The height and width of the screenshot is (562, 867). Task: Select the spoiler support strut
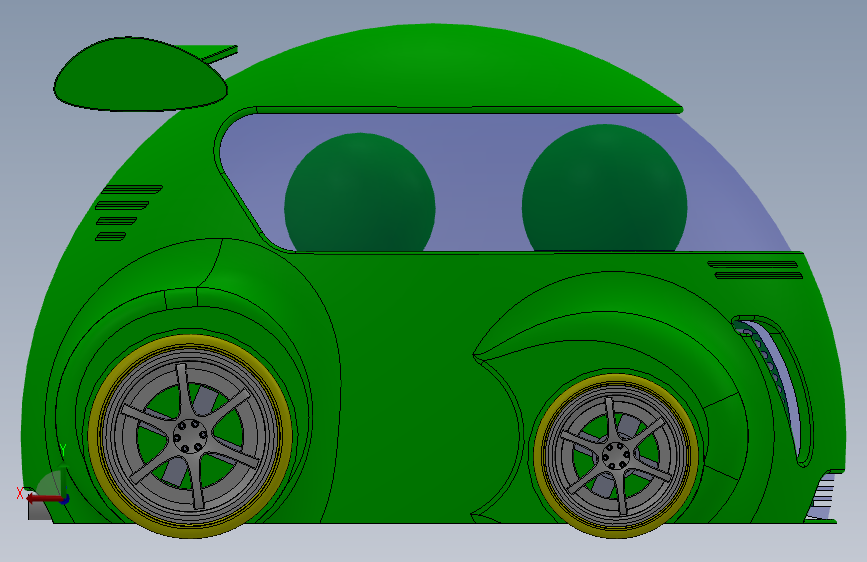point(220,54)
